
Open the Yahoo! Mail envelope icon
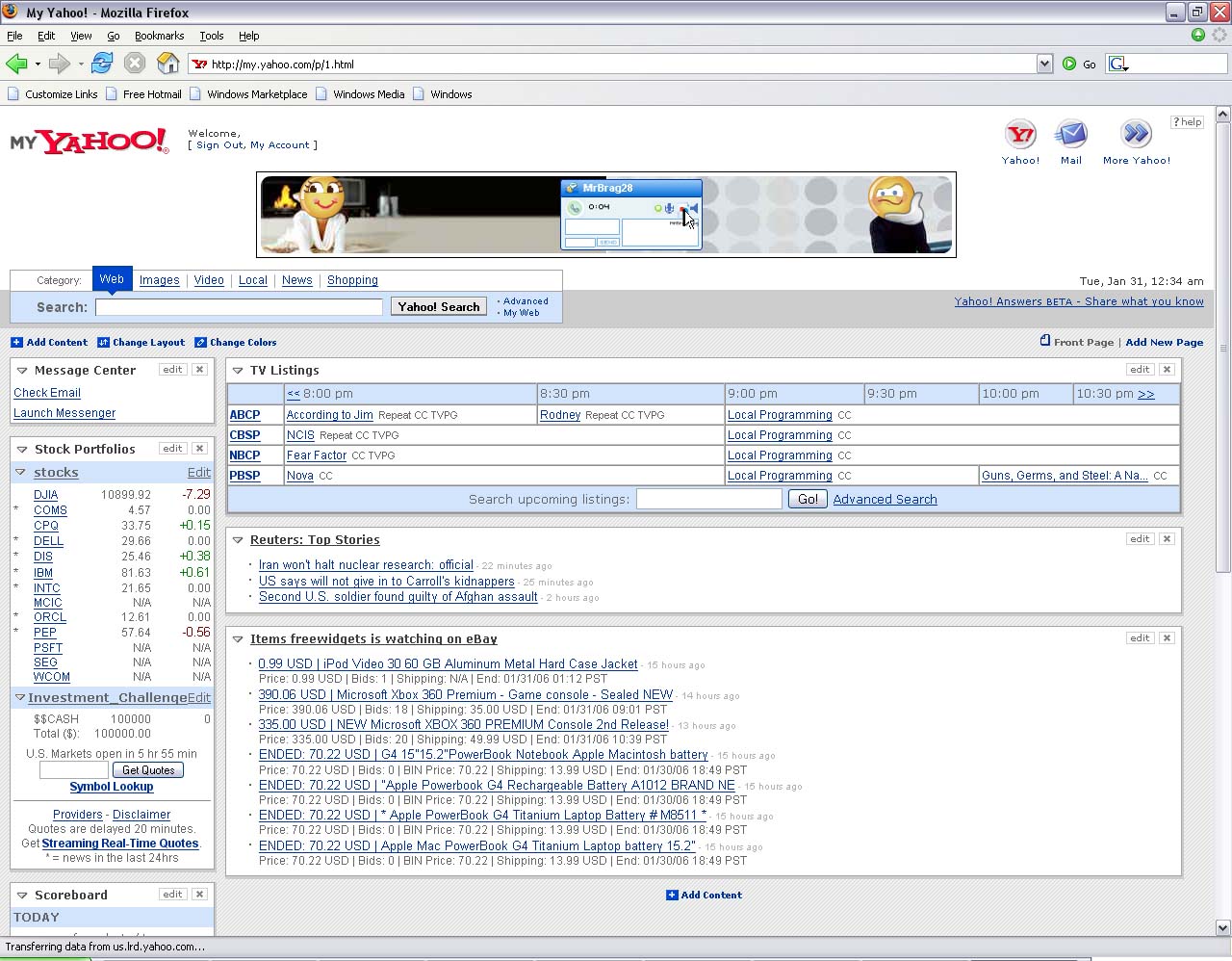point(1070,135)
